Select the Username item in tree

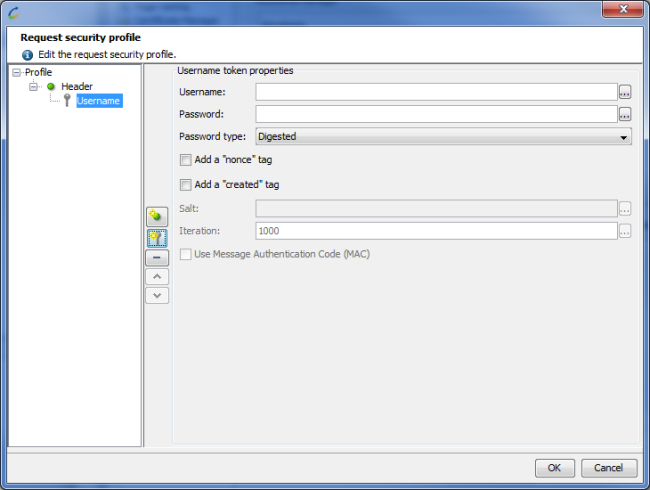98,101
